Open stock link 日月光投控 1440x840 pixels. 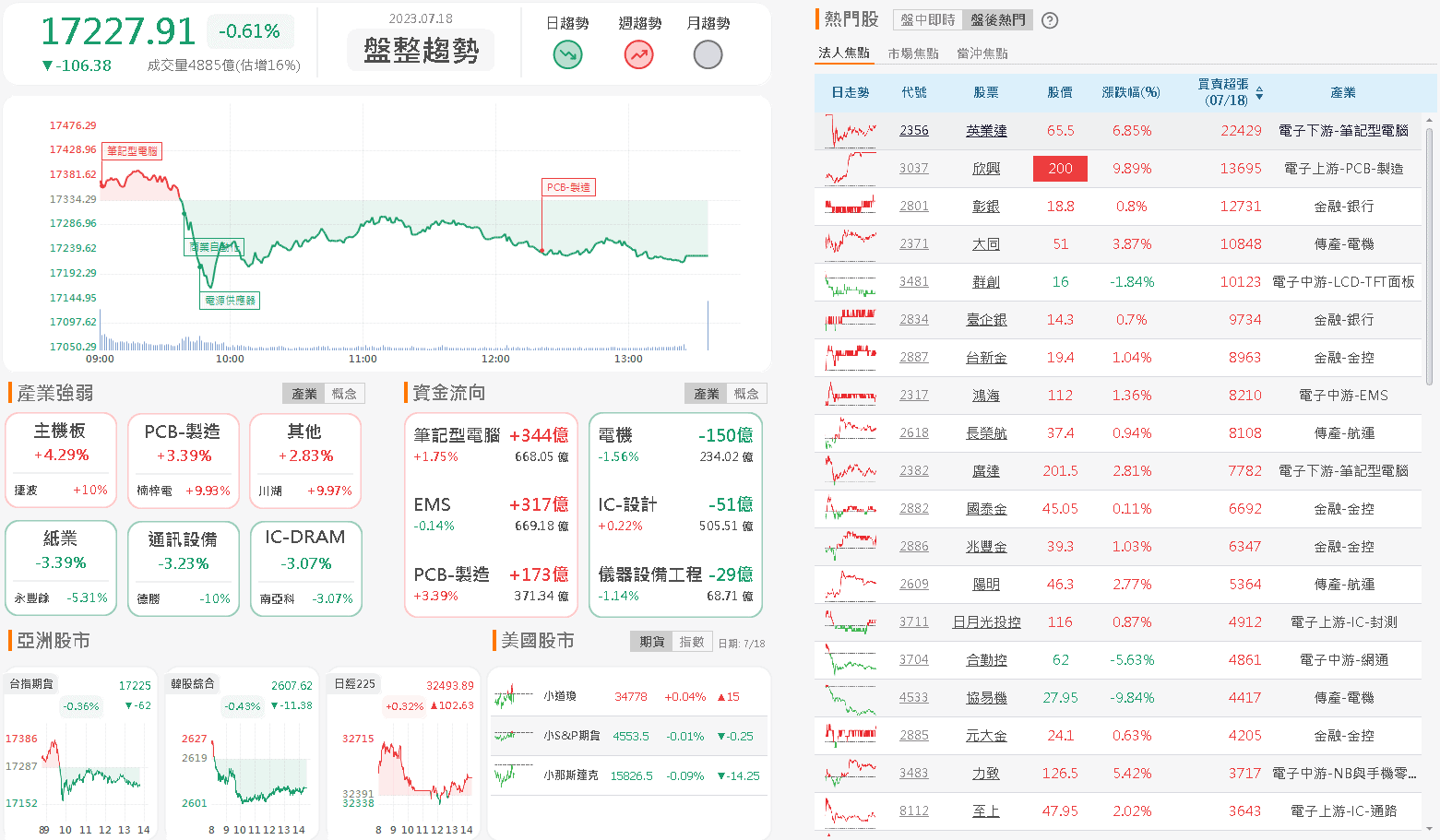(x=986, y=622)
